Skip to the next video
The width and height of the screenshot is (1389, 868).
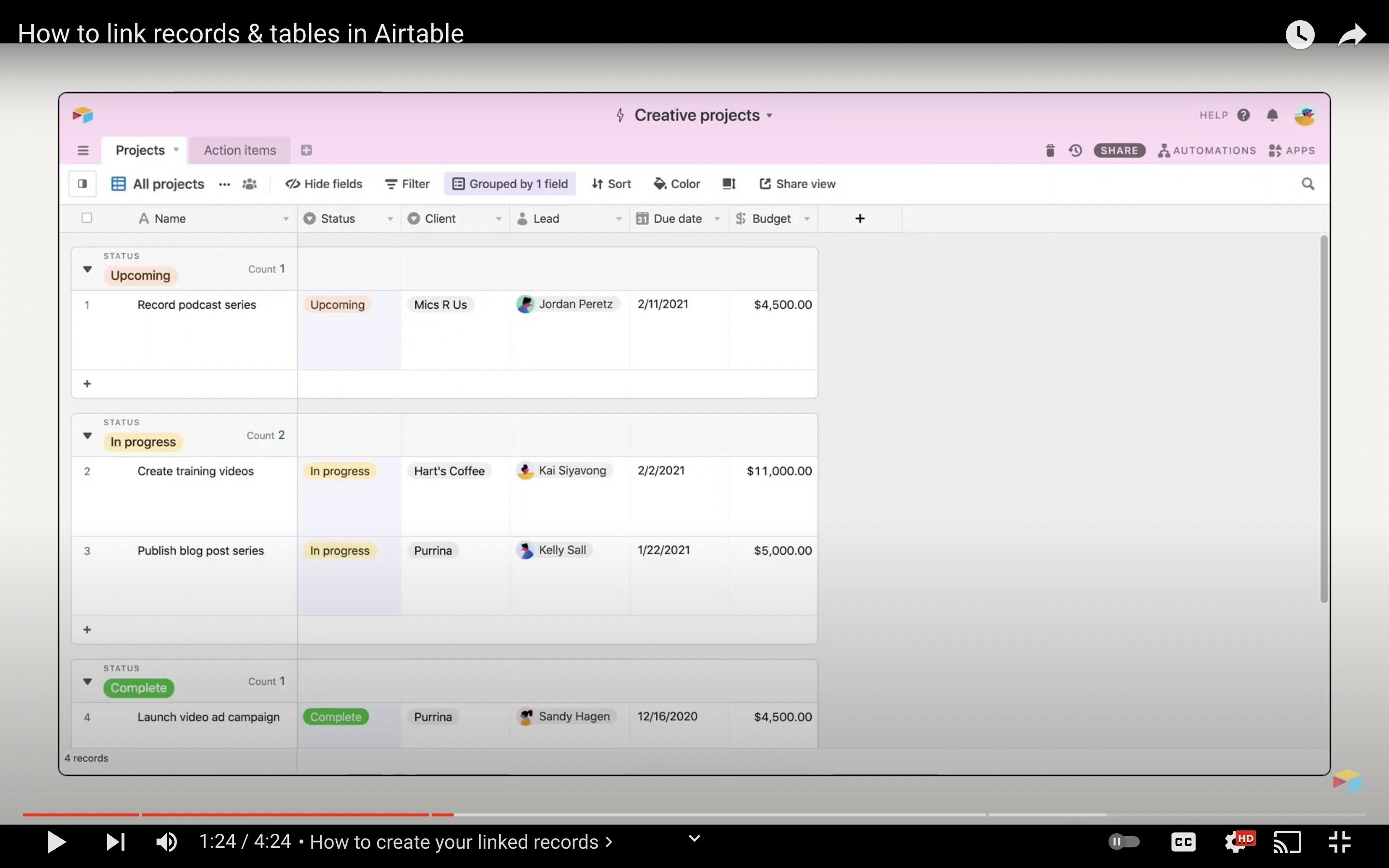[115, 841]
